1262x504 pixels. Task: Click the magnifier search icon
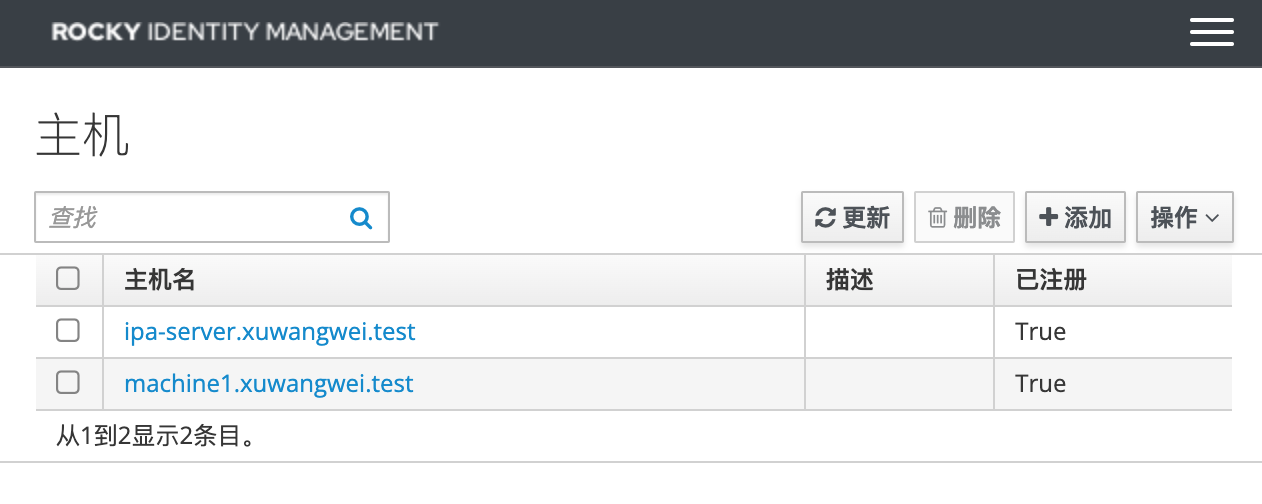coord(361,217)
